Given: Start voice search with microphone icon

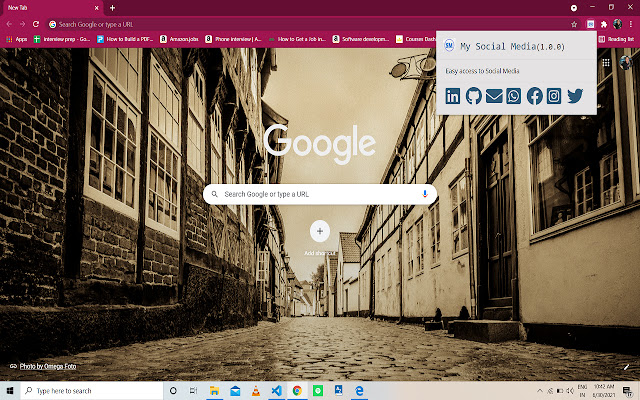Looking at the screenshot, I should point(425,194).
